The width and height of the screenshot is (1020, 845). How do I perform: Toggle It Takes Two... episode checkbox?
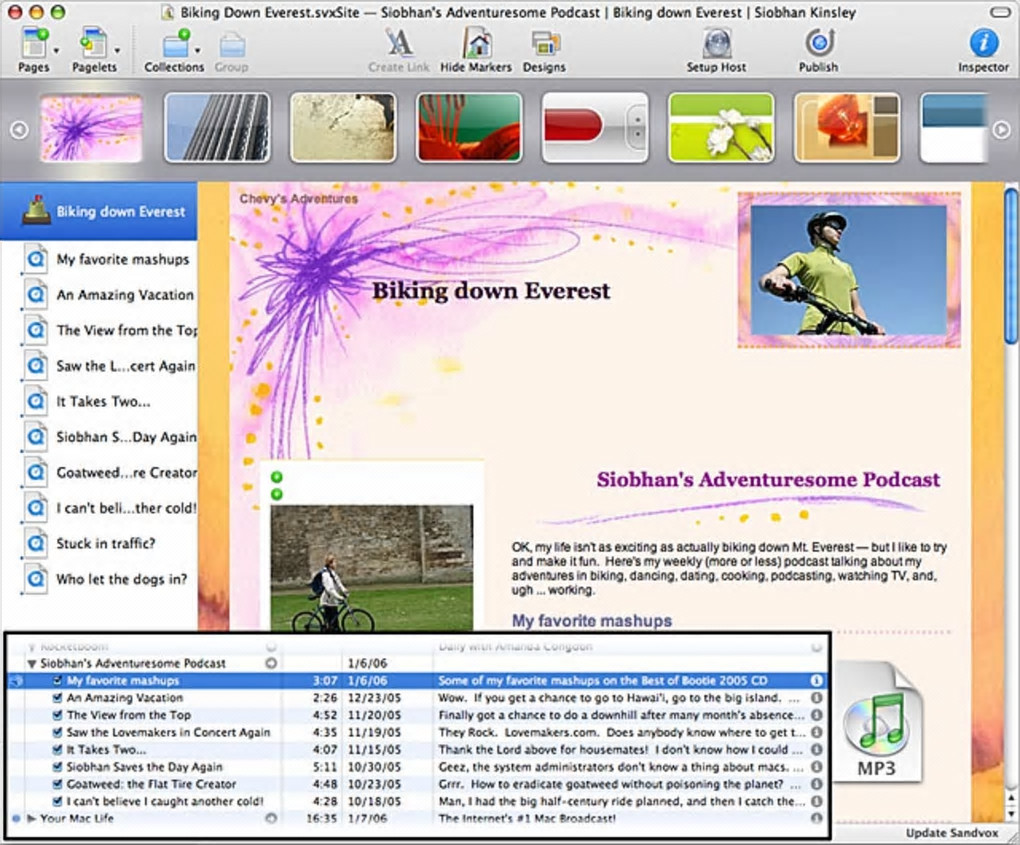[57, 749]
